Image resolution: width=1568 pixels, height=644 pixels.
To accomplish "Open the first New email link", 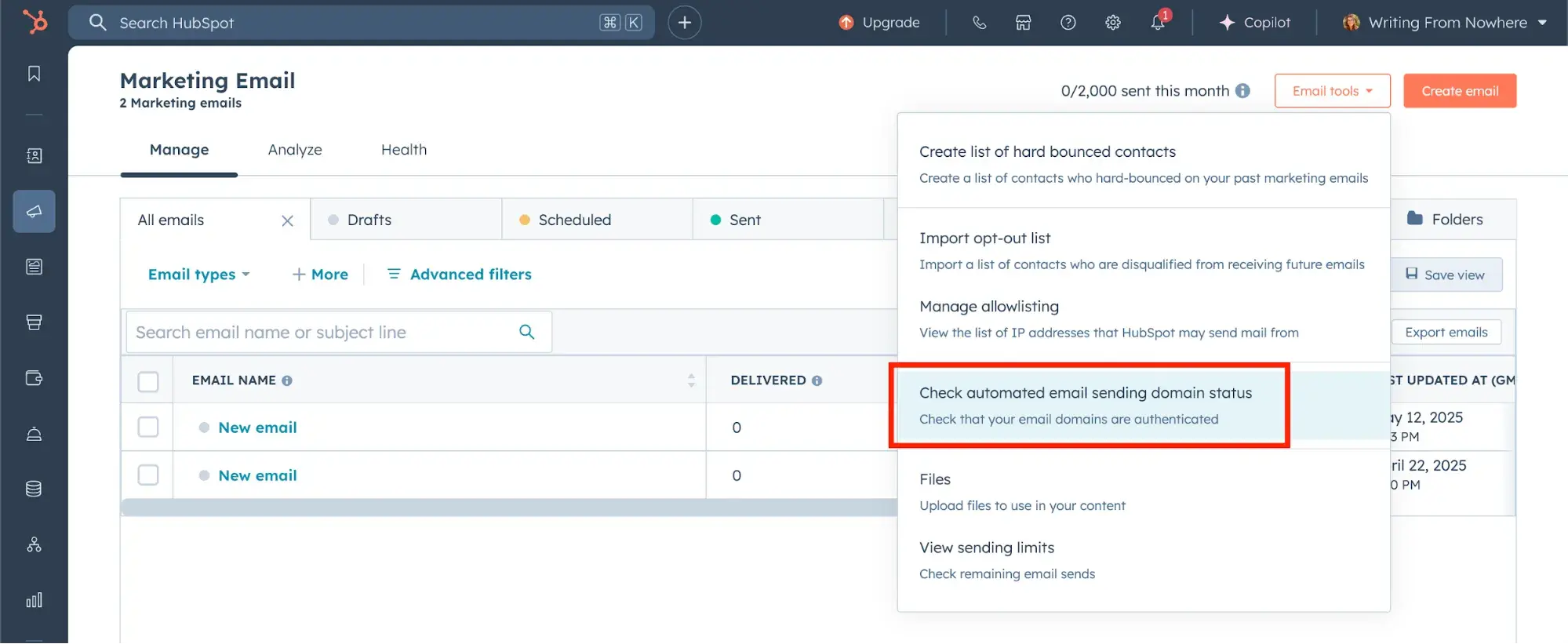I will click(257, 428).
